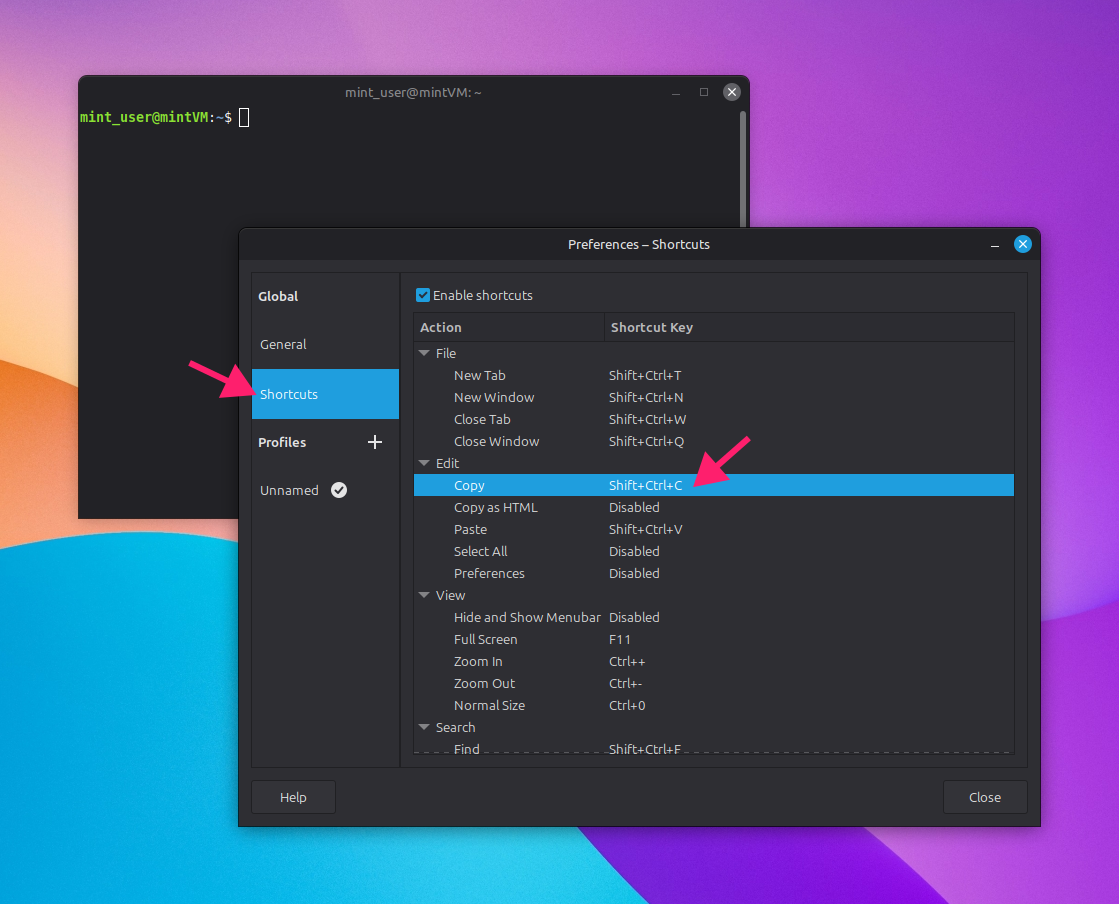The height and width of the screenshot is (904, 1119).
Task: Select the Normal Size action row
Action: [714, 706]
